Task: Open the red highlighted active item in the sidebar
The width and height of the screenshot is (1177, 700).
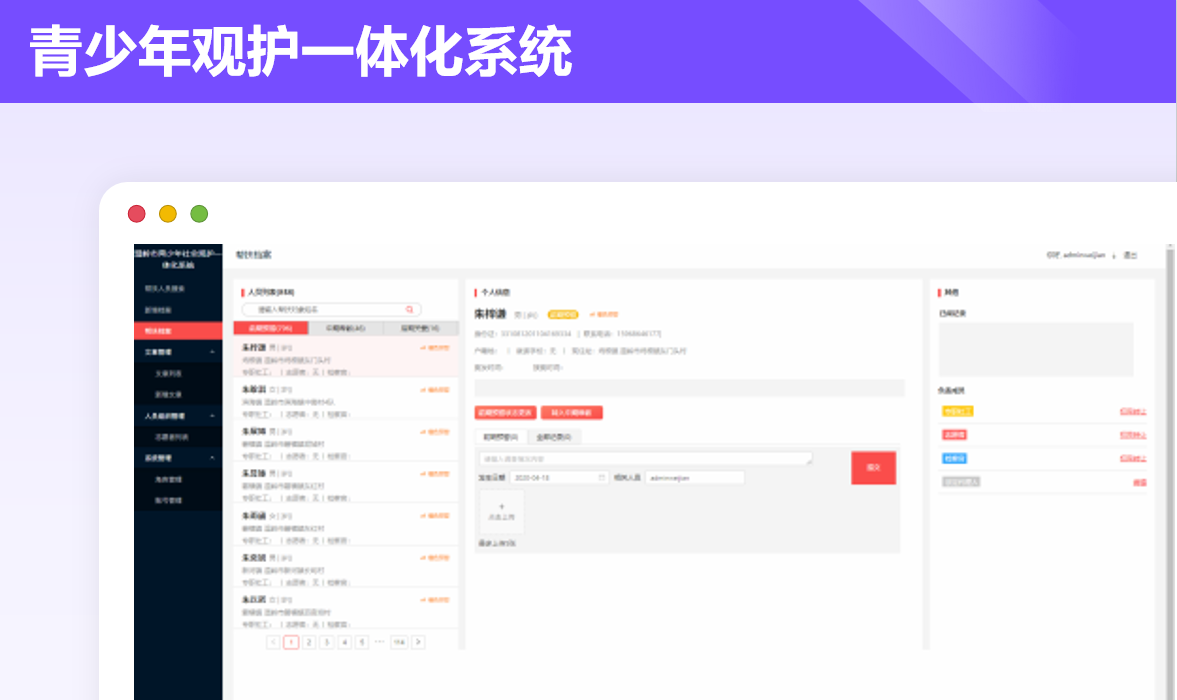Action: point(178,331)
